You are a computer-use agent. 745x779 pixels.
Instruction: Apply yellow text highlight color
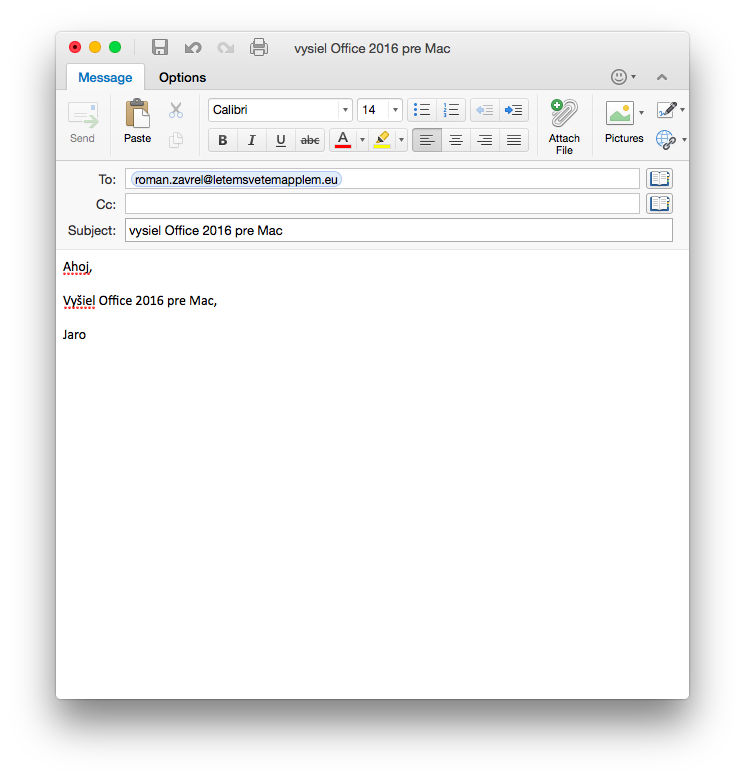click(381, 140)
